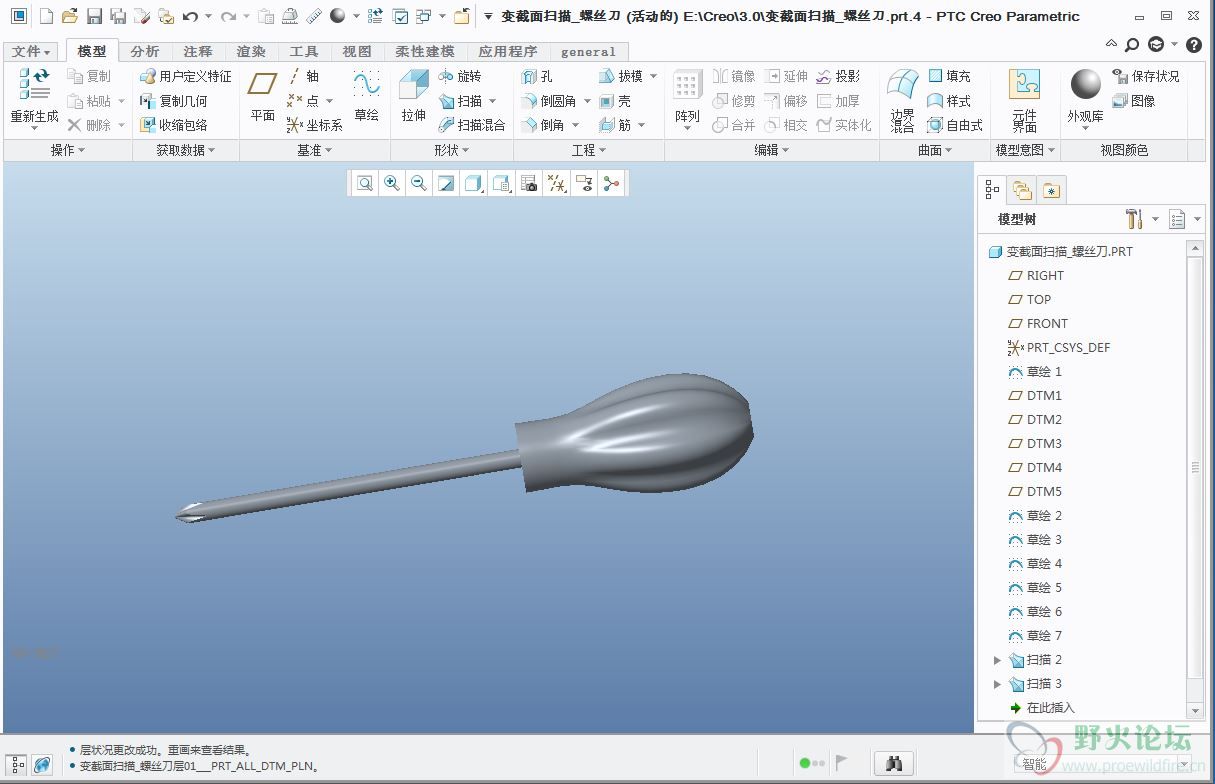This screenshot has width=1215, height=784.
Task: Select the Style (样式) surface tool
Action: [949, 101]
